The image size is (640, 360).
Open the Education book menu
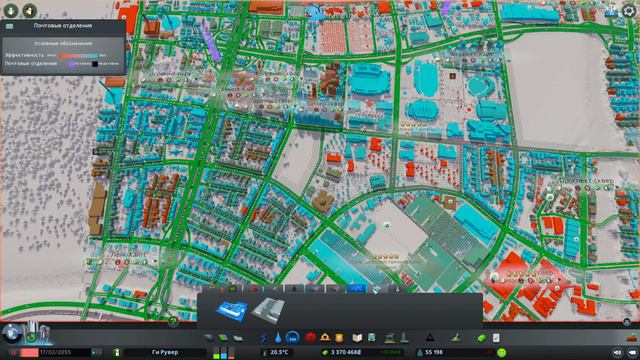[x=357, y=338]
